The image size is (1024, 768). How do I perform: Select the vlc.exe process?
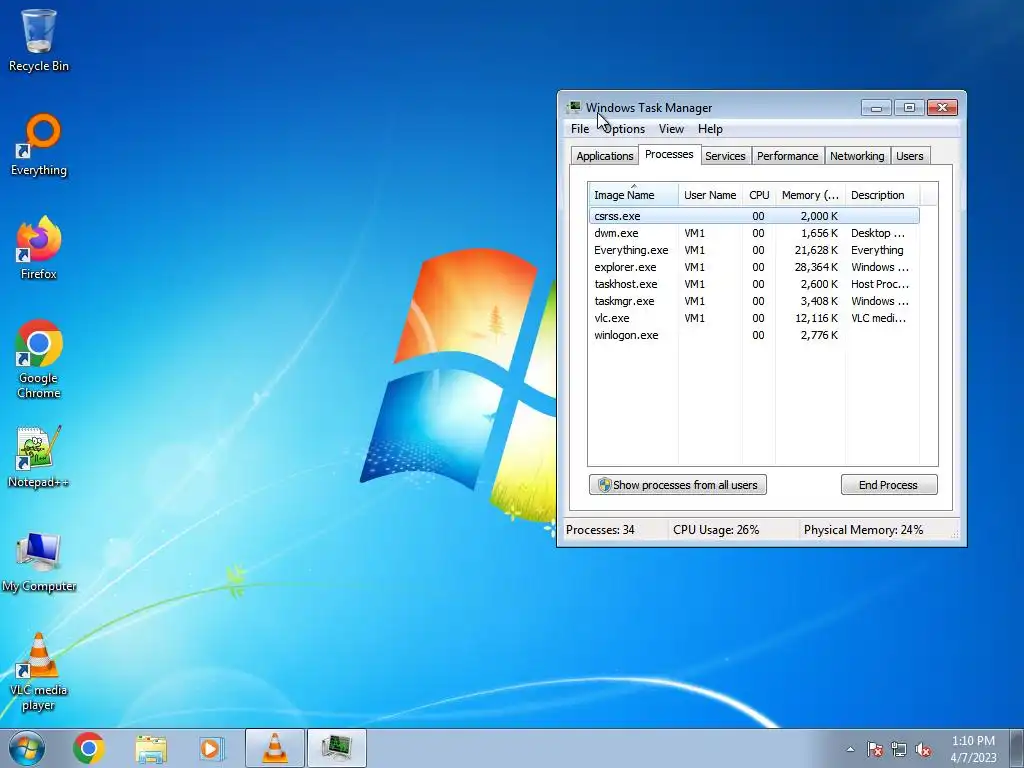[754, 317]
